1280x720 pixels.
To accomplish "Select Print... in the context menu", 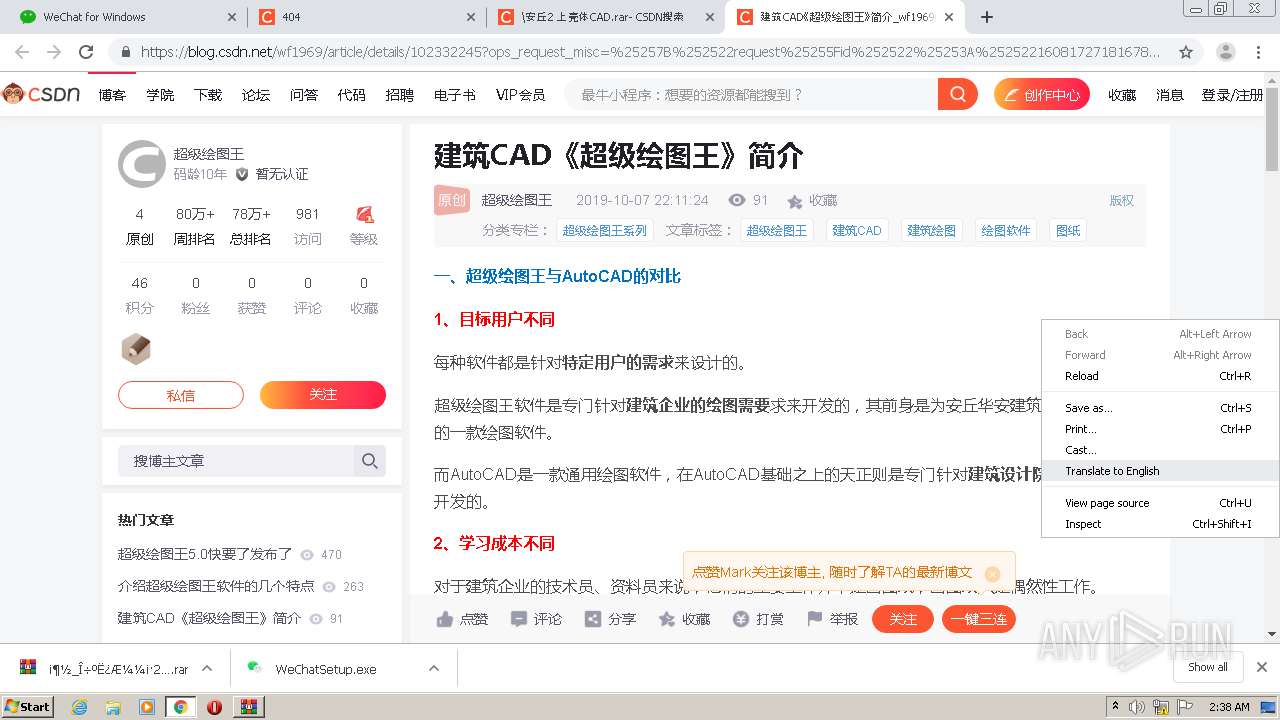I will click(x=1159, y=429).
